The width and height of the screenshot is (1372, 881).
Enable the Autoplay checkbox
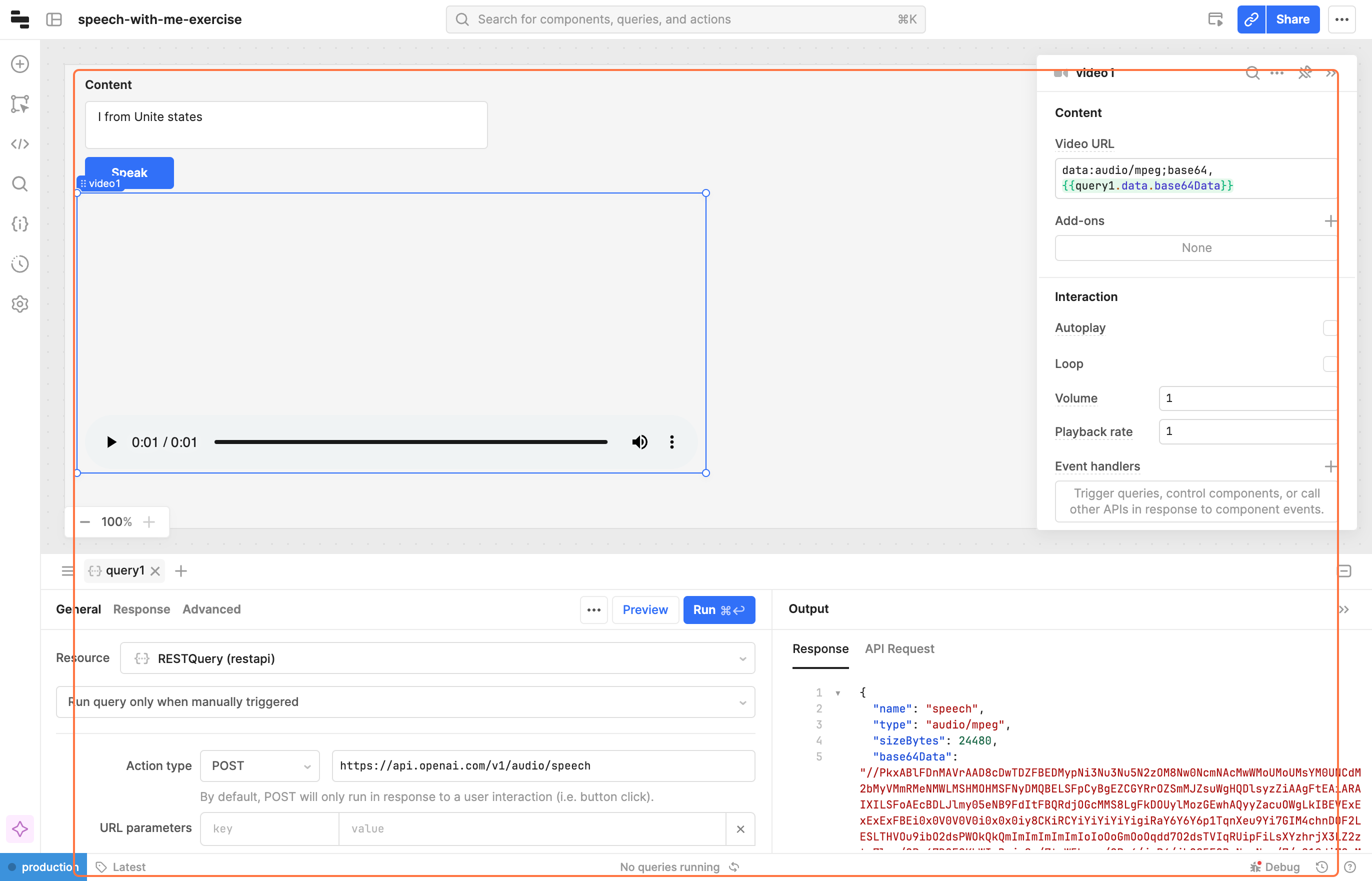(1329, 328)
